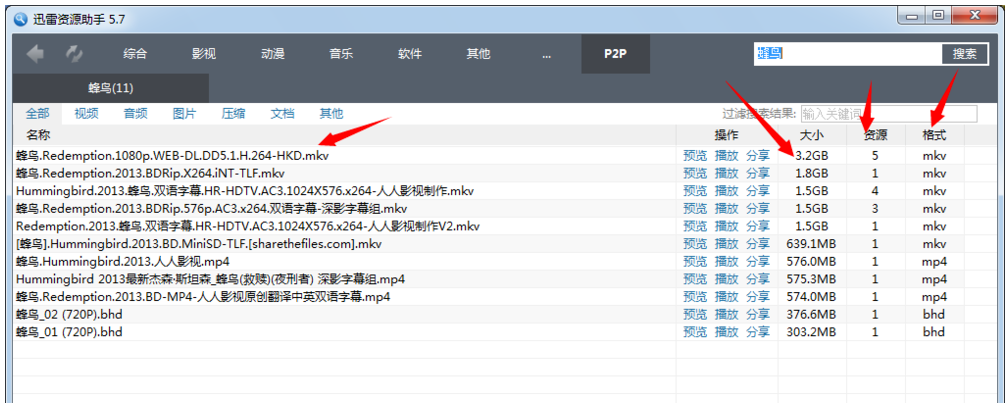Expand more categories with the … item
Viewport: 1008px width, 403px height.
(x=546, y=55)
